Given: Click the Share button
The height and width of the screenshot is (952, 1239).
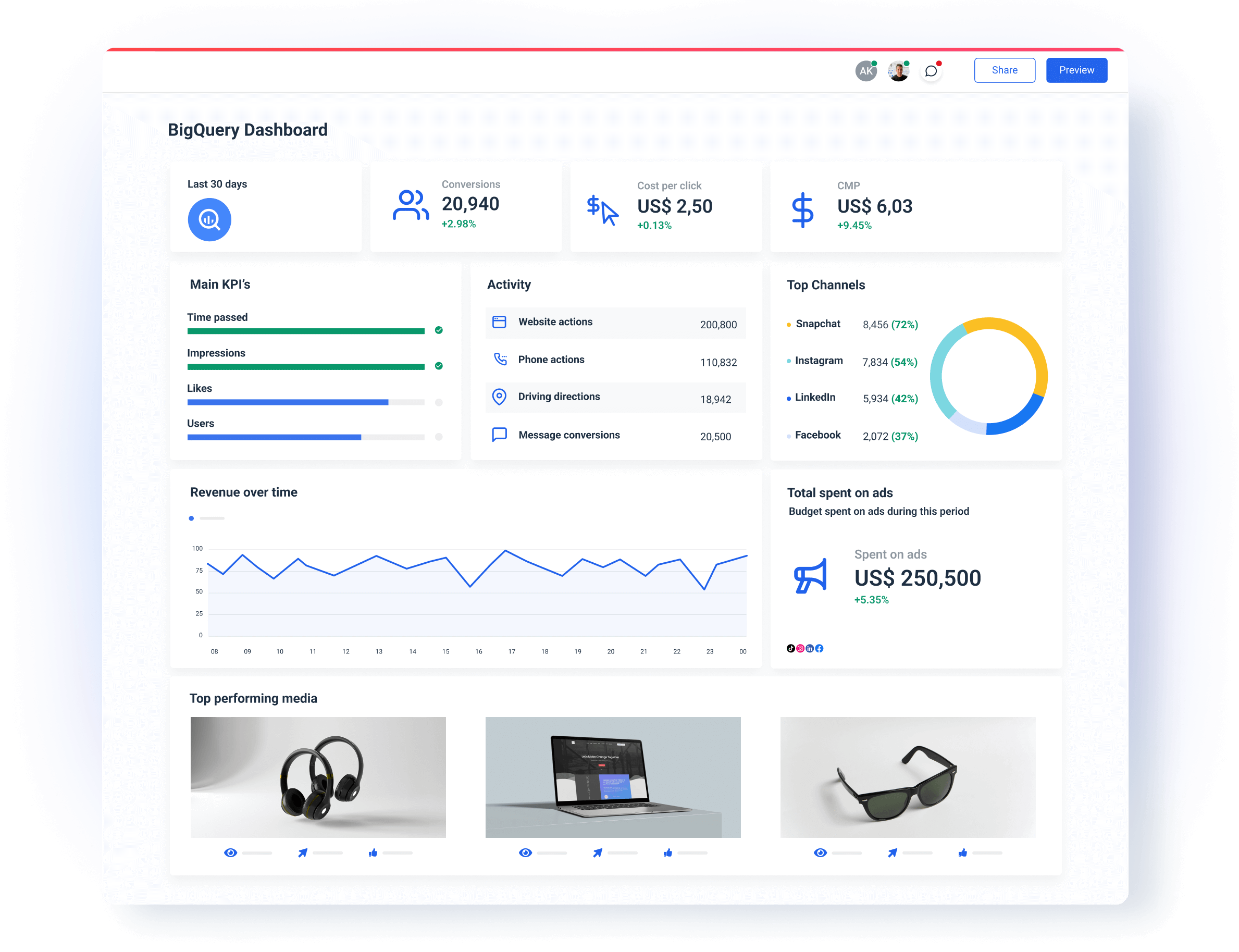Looking at the screenshot, I should click(1005, 70).
